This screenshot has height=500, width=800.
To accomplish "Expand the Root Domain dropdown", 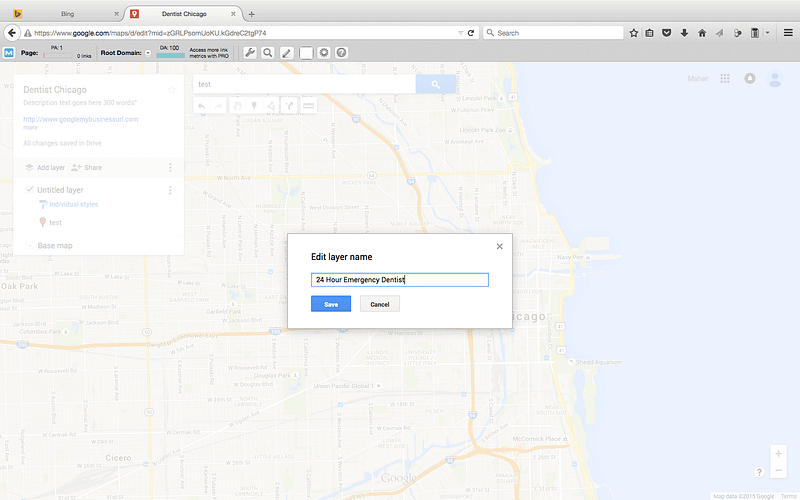I will (148, 53).
